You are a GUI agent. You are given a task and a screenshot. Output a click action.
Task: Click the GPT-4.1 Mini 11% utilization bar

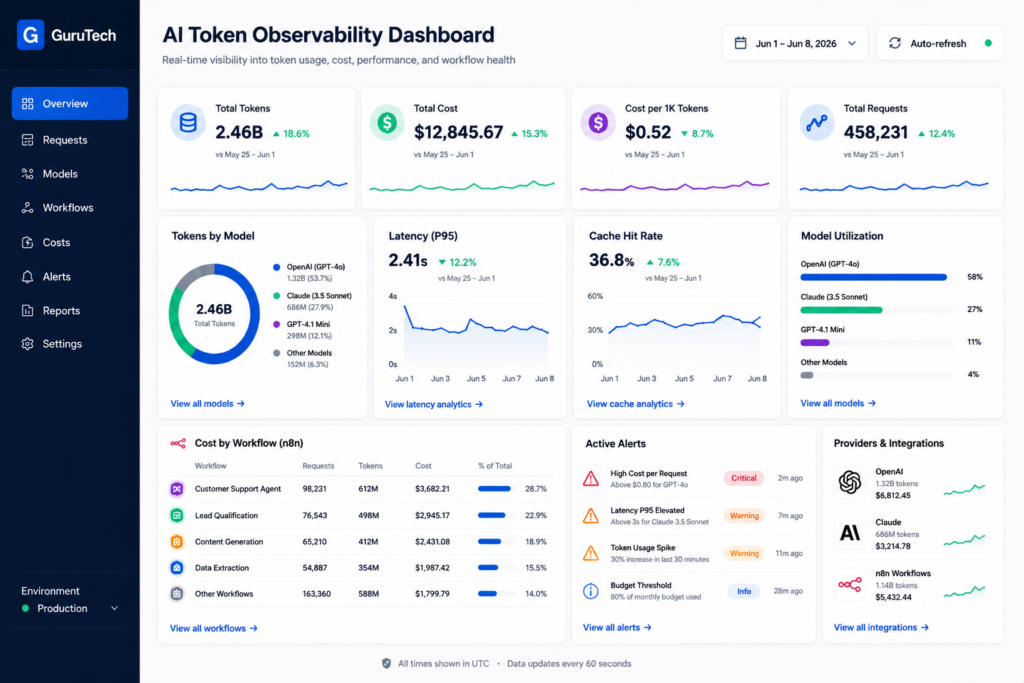(x=815, y=342)
